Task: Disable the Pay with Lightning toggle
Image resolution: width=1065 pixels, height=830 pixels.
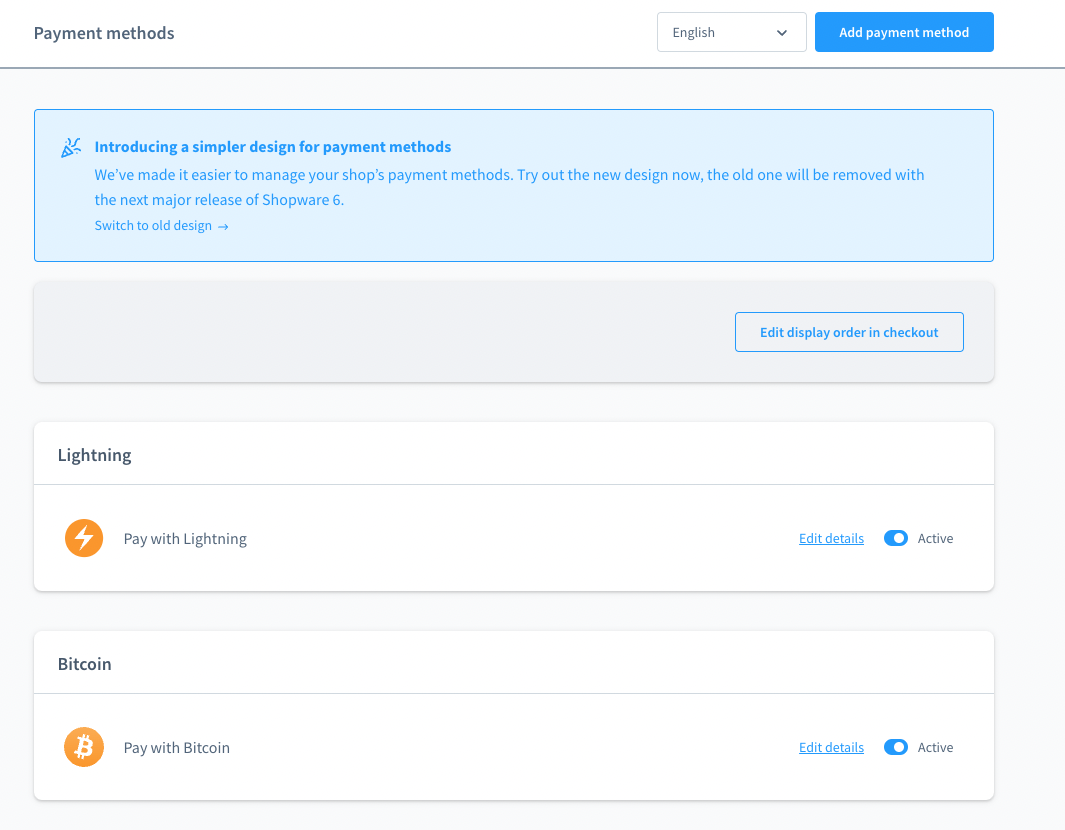Action: click(x=895, y=538)
